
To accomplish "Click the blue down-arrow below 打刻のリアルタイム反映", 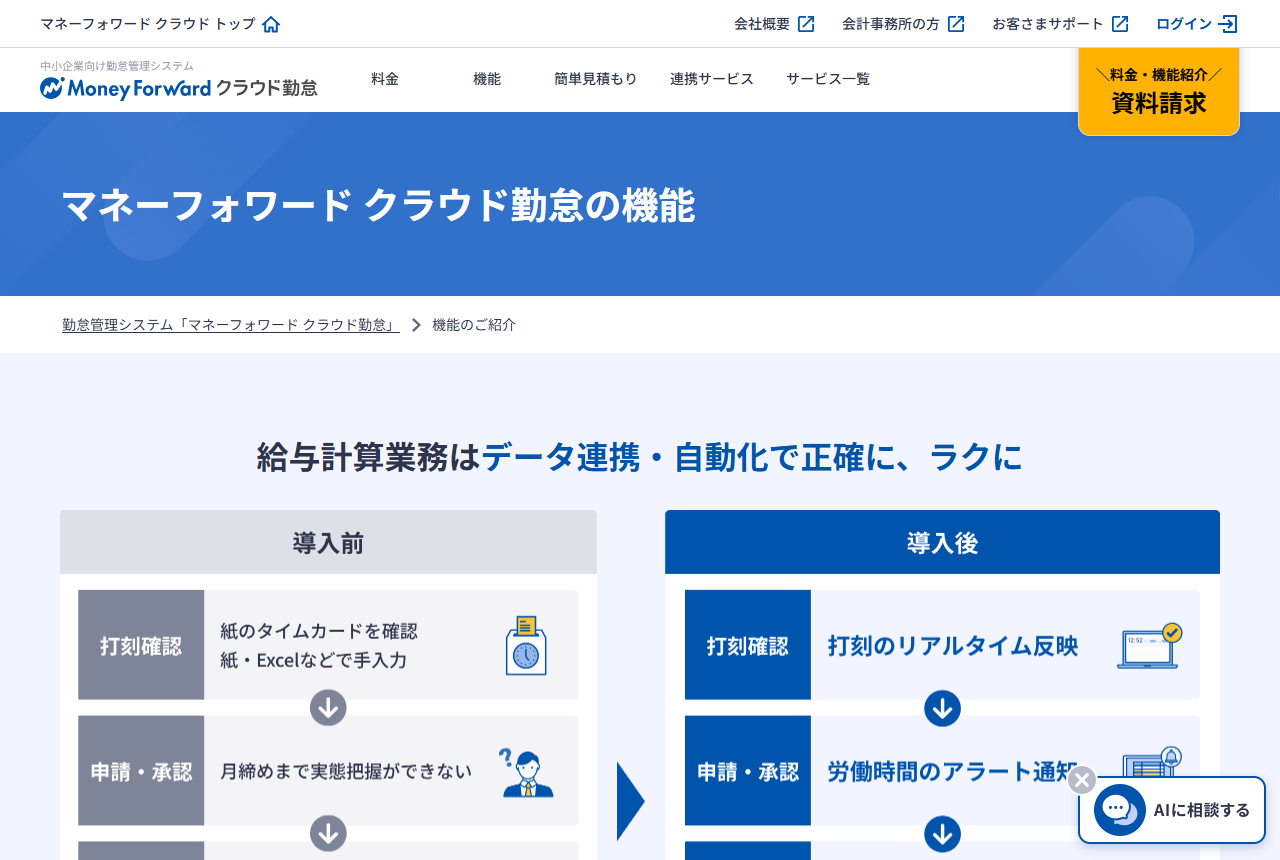I will pos(942,709).
